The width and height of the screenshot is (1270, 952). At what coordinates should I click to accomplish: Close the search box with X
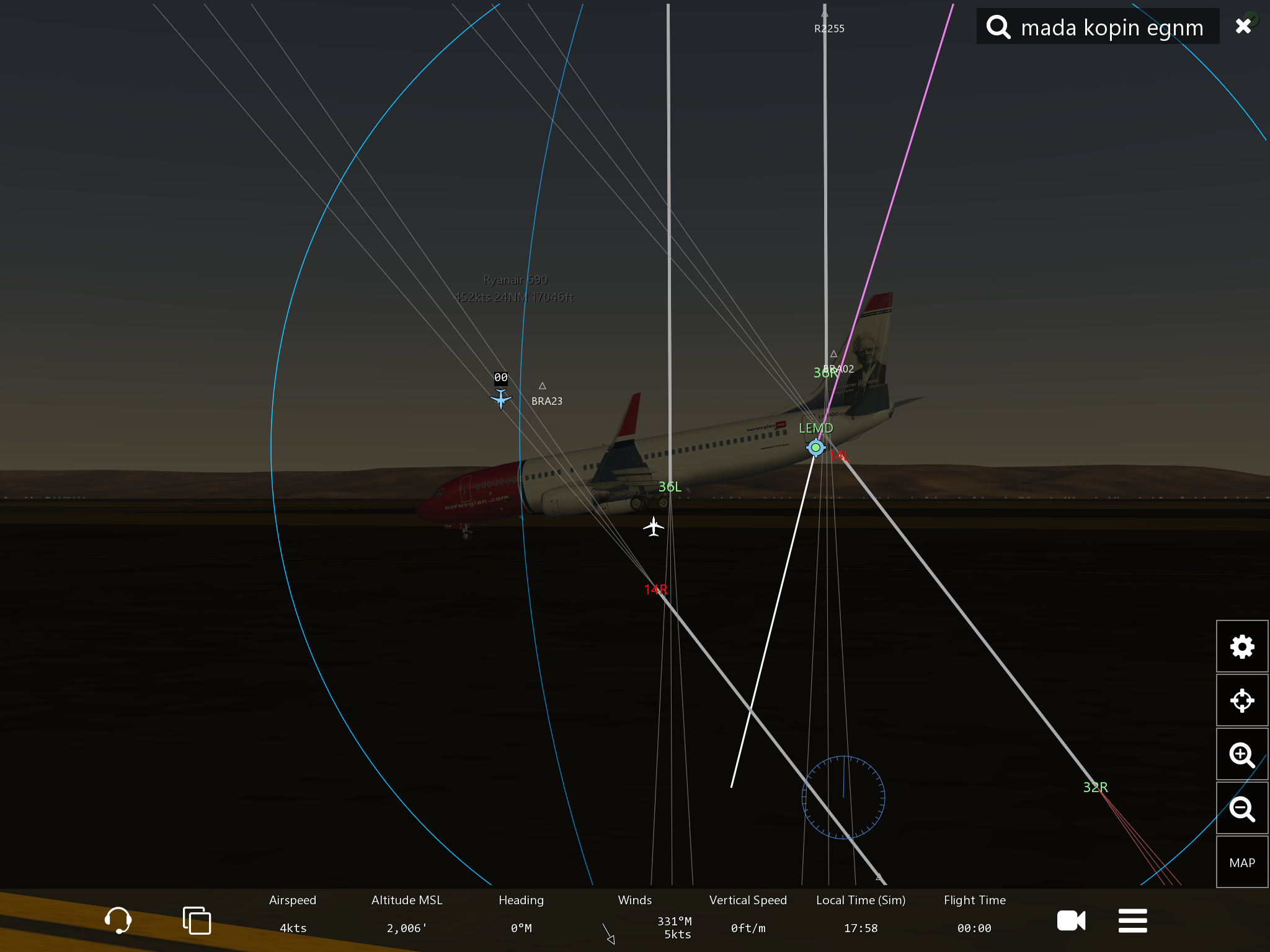pyautogui.click(x=1243, y=26)
